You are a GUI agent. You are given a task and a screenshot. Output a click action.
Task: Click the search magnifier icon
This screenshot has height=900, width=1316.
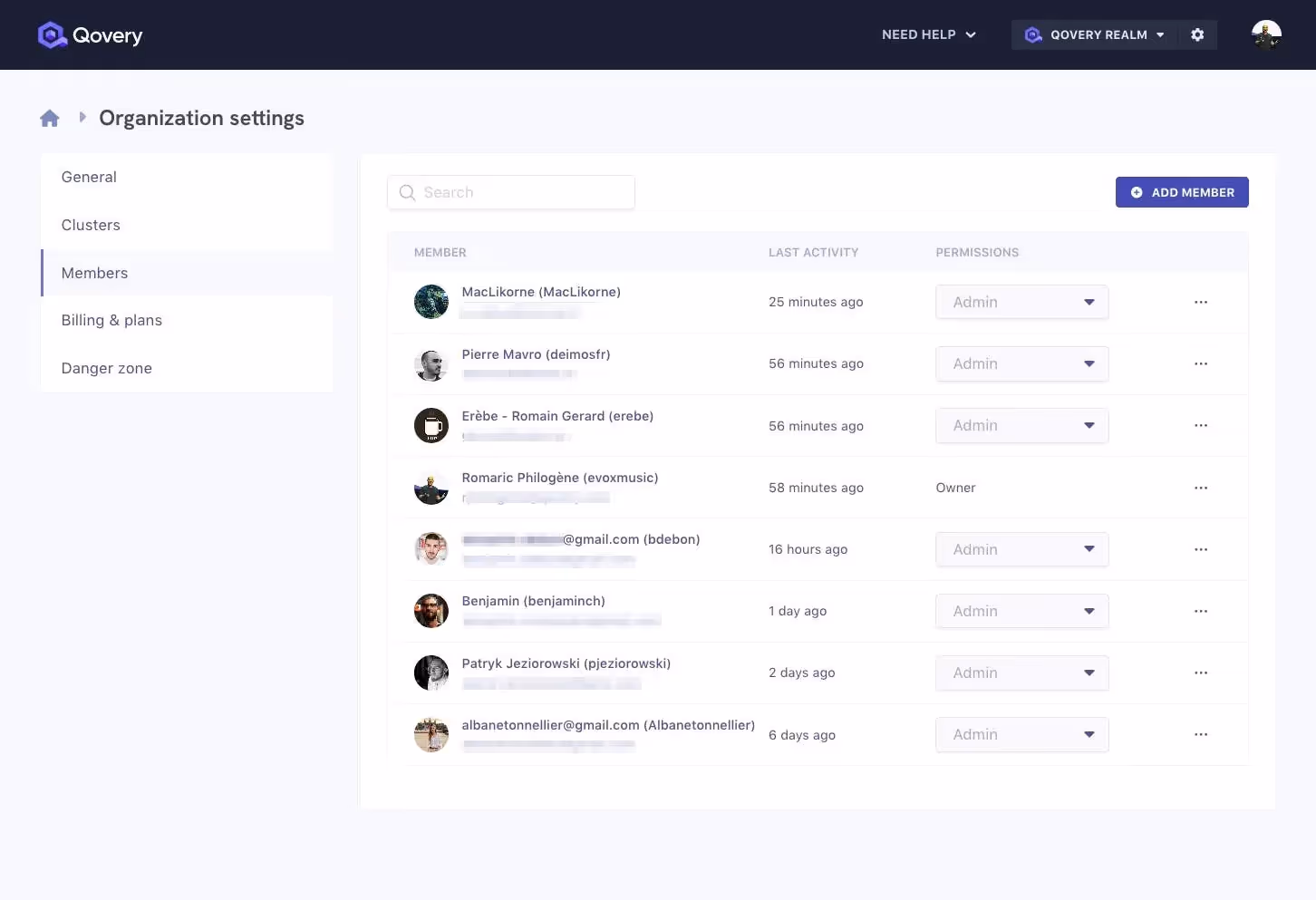click(406, 192)
